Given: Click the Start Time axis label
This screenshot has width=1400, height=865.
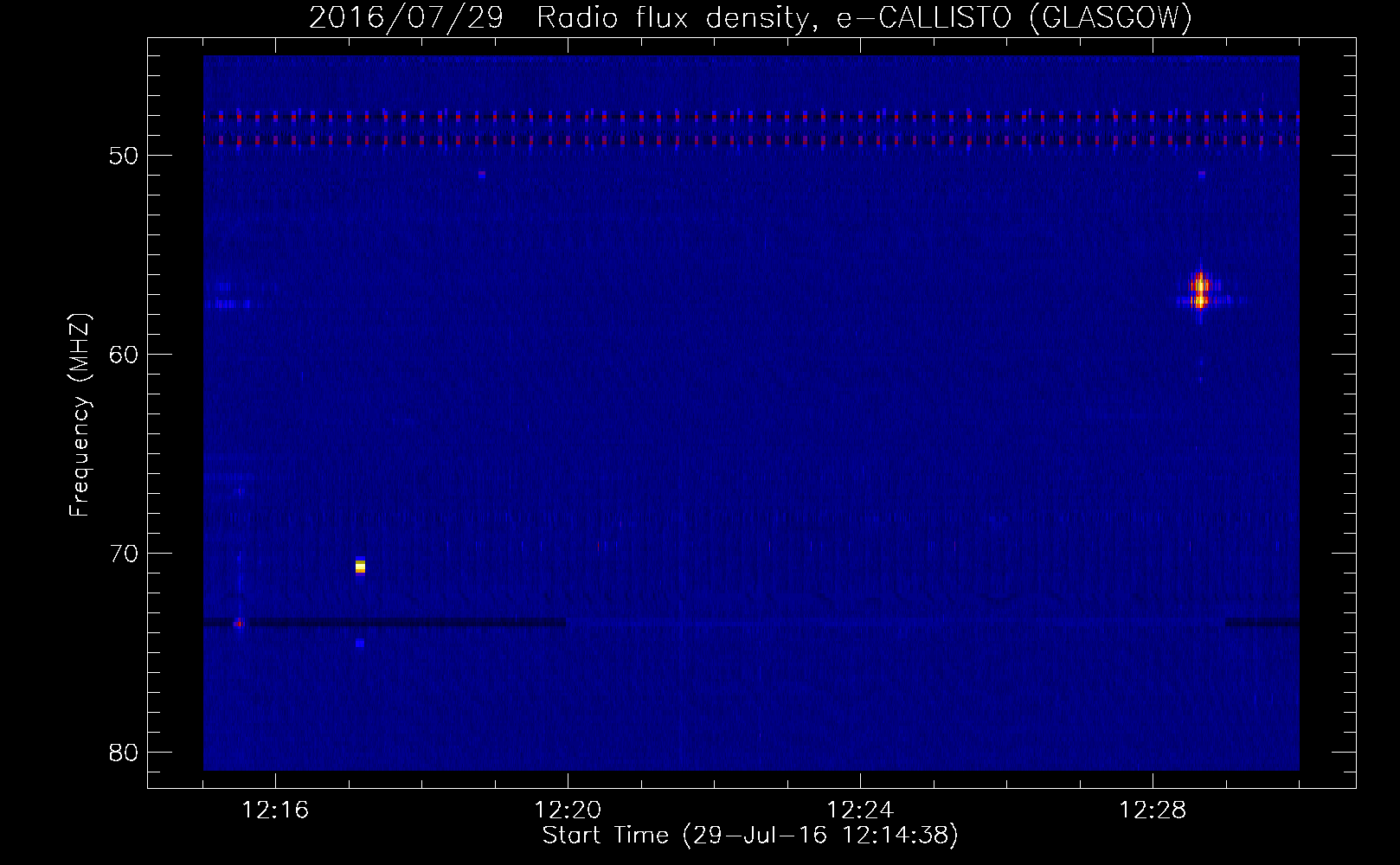Looking at the screenshot, I should pyautogui.click(x=750, y=836).
